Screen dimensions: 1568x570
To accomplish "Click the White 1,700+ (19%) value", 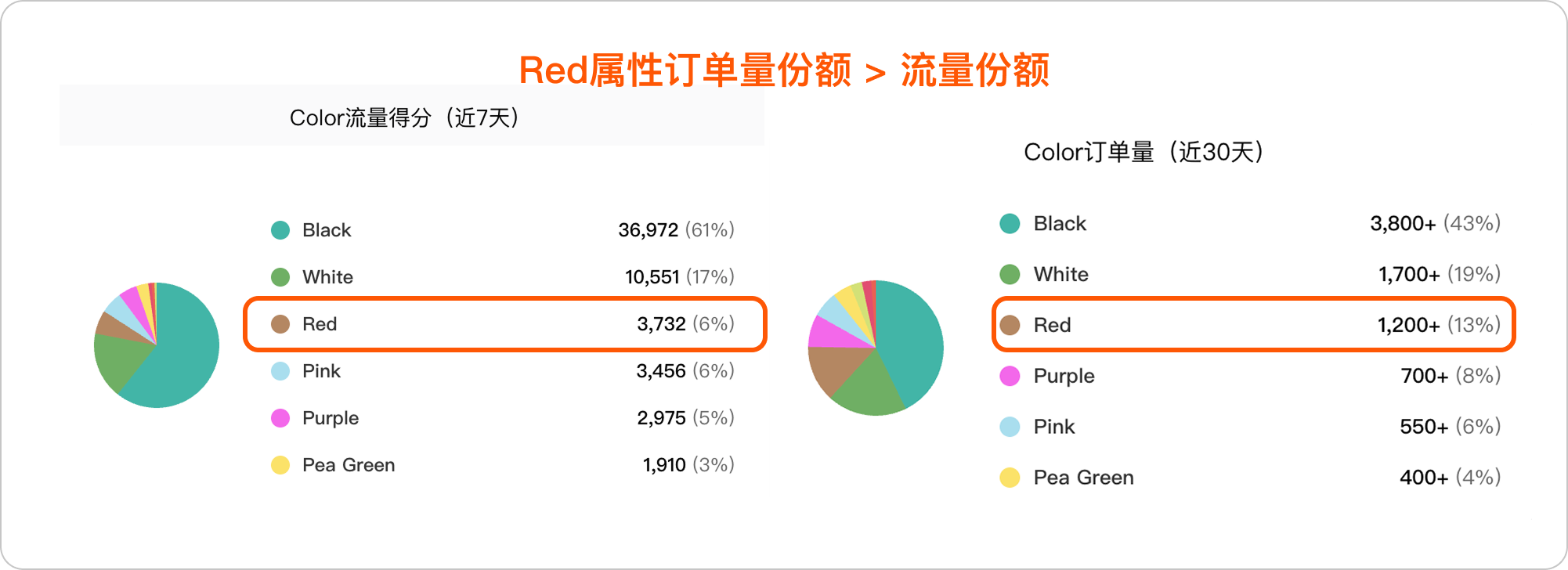I will point(1439,275).
